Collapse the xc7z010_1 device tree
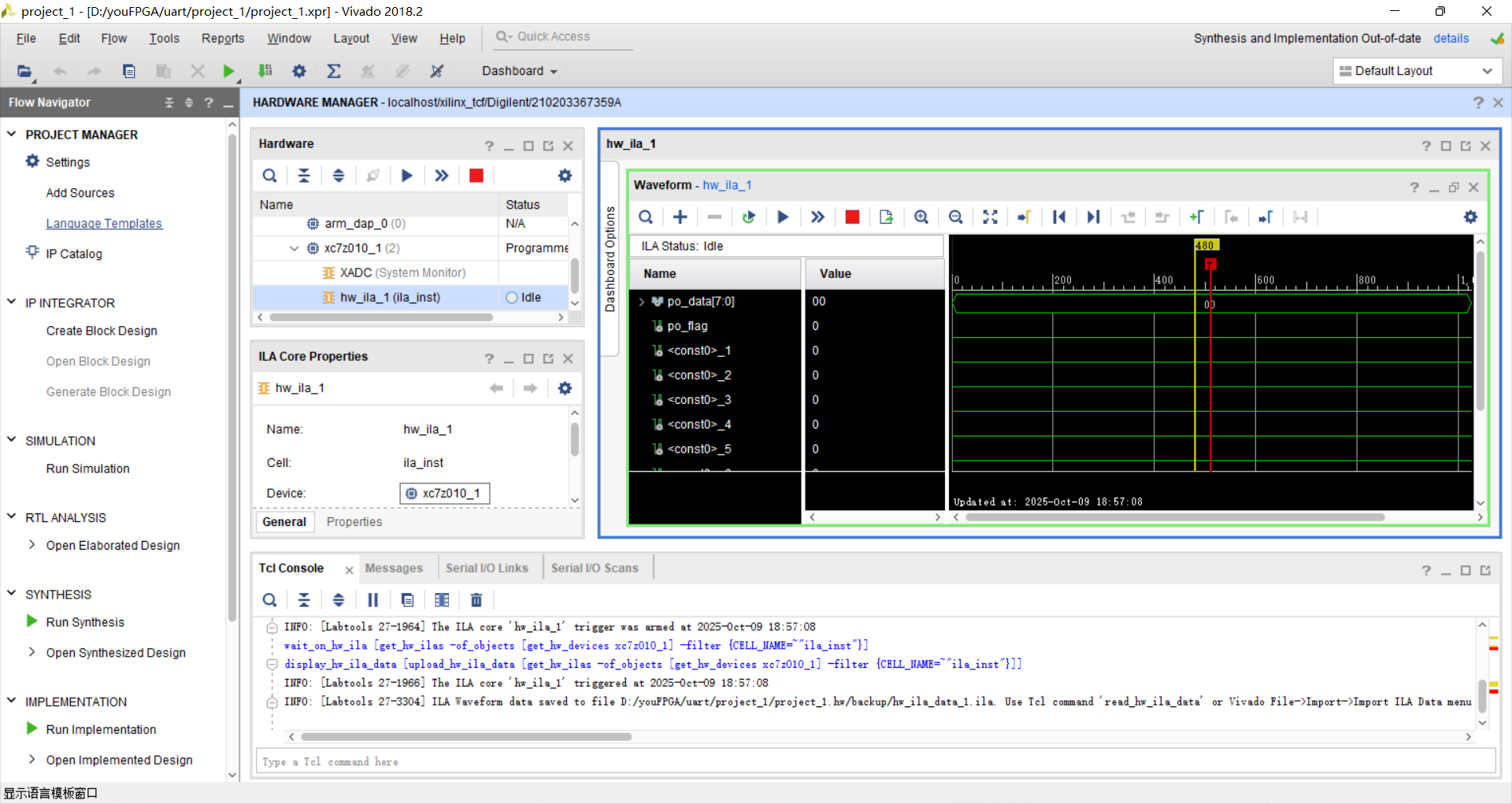The image size is (1512, 804). (x=294, y=248)
